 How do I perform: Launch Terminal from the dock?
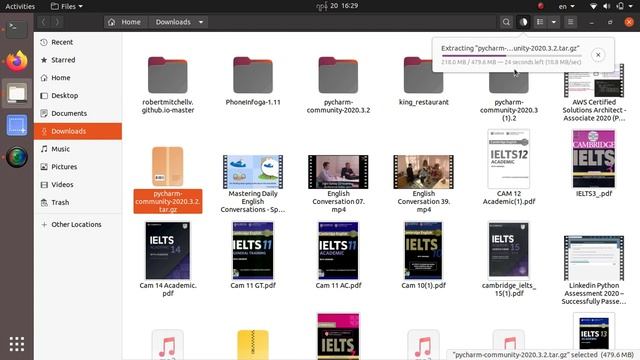click(17, 29)
